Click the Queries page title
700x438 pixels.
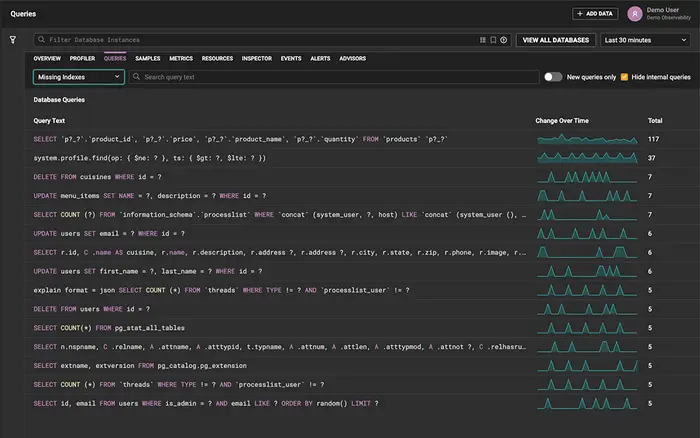pos(23,14)
